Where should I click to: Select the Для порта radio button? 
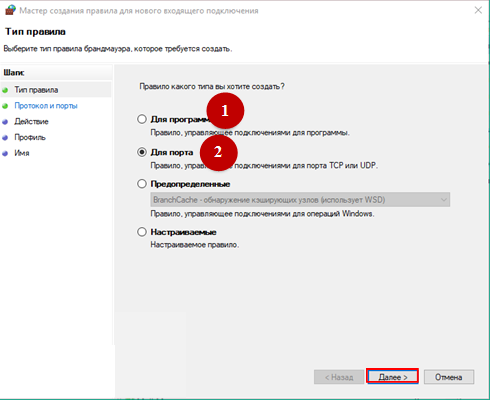coord(142,152)
